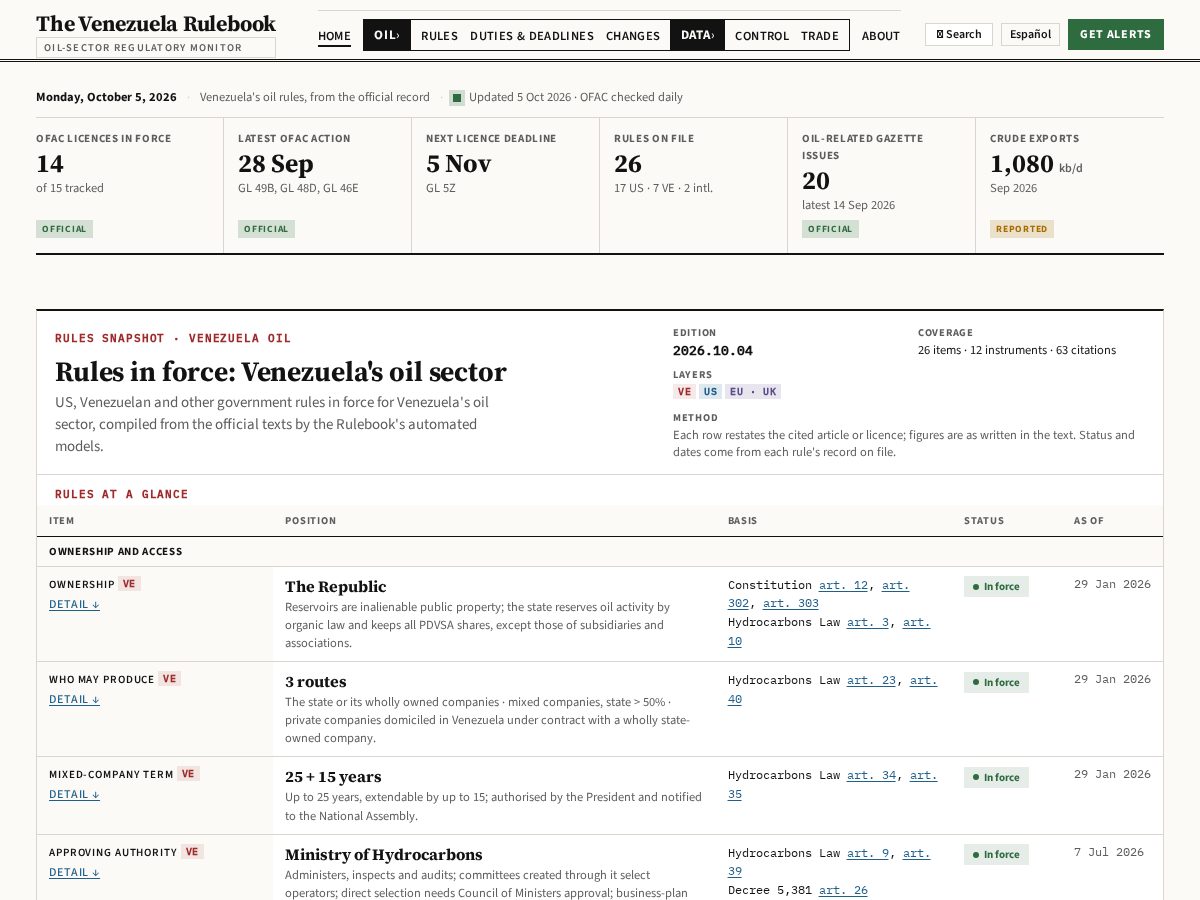Screen dimensions: 1200x900
Task: Click the Position column header
Action: (x=311, y=521)
